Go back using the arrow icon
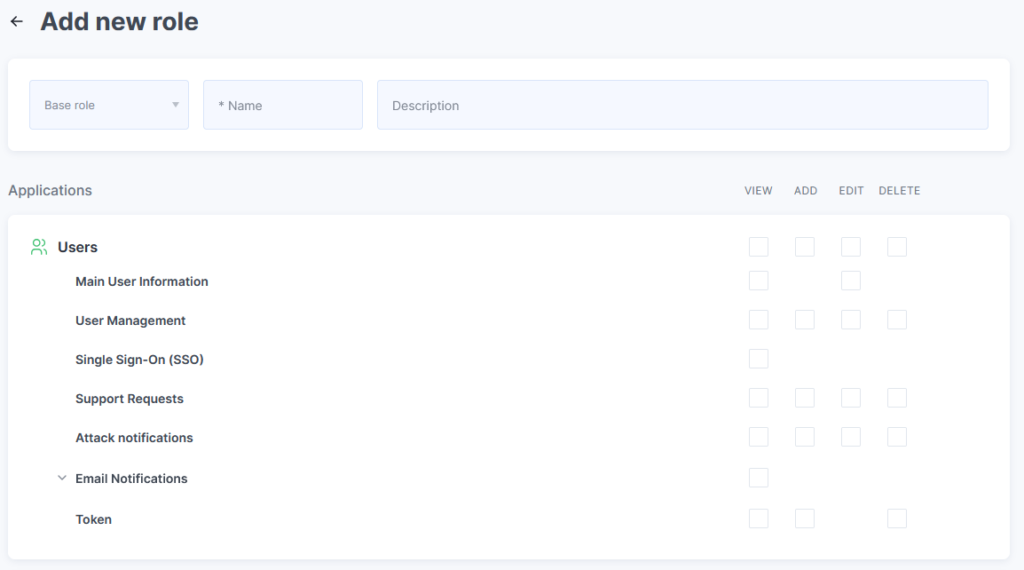This screenshot has height=570, width=1024. pos(16,22)
